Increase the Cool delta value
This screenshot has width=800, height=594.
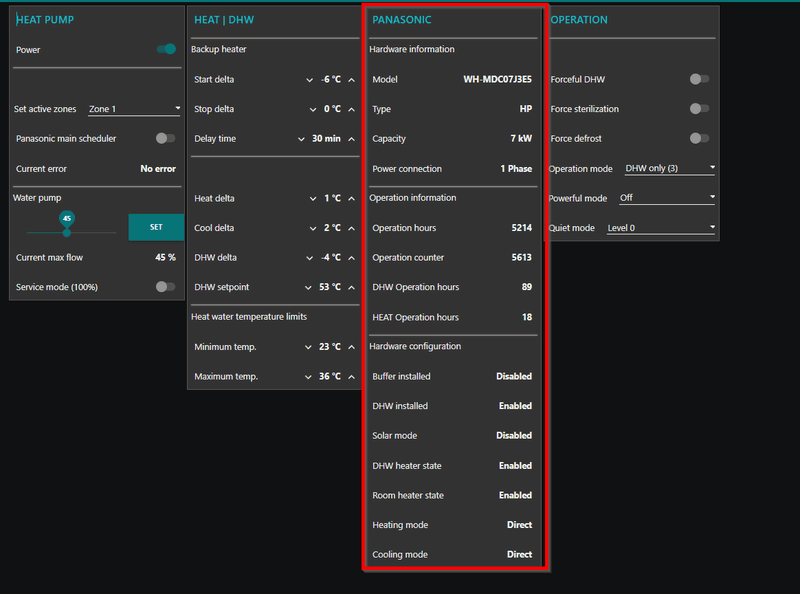click(x=352, y=229)
